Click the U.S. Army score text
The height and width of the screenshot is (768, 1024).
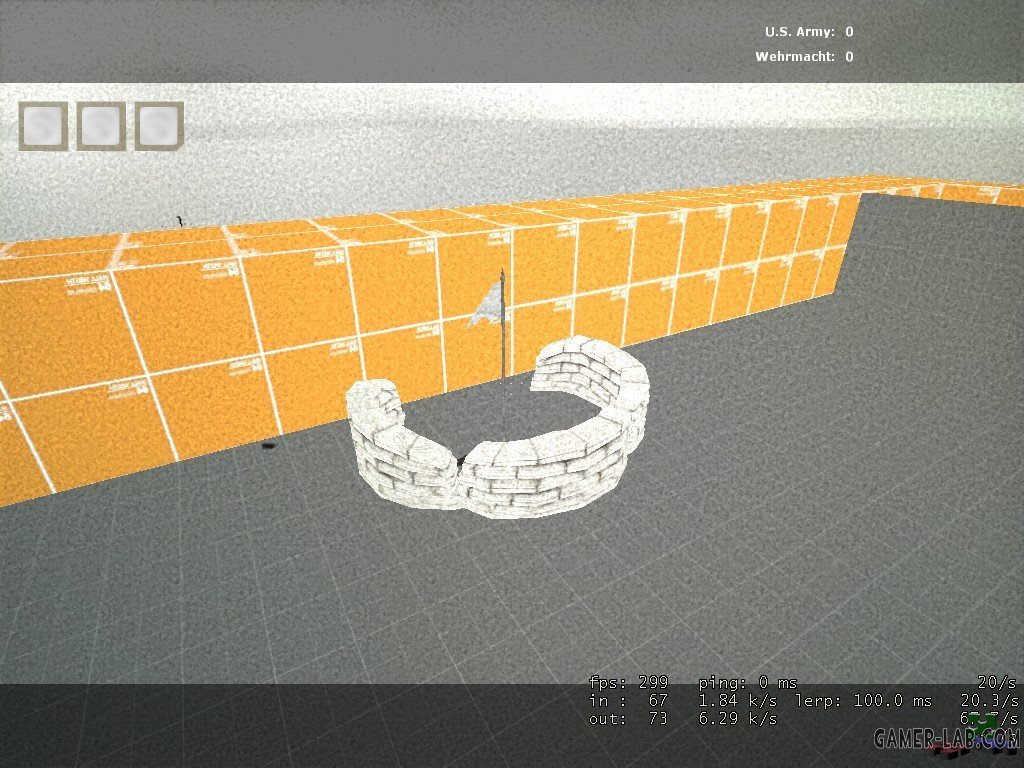click(x=809, y=31)
